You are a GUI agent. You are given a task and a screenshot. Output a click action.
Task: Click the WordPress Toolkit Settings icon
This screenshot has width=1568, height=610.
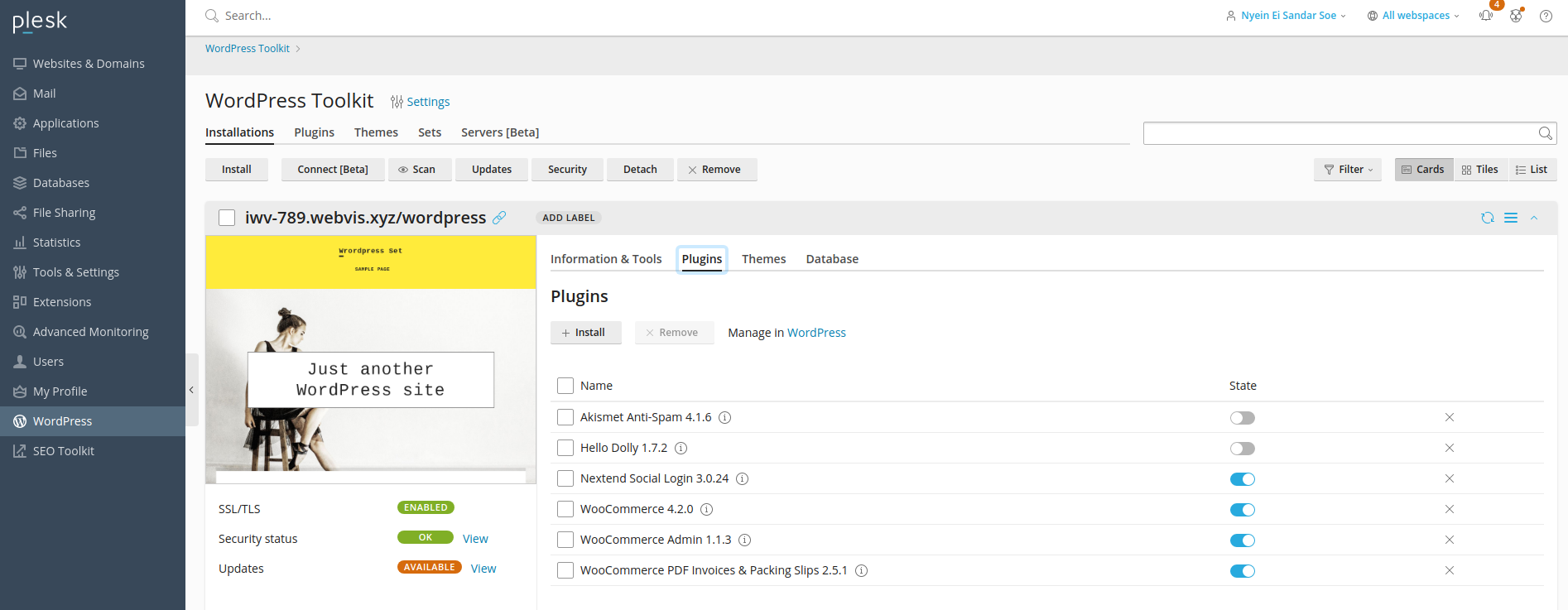pos(397,102)
